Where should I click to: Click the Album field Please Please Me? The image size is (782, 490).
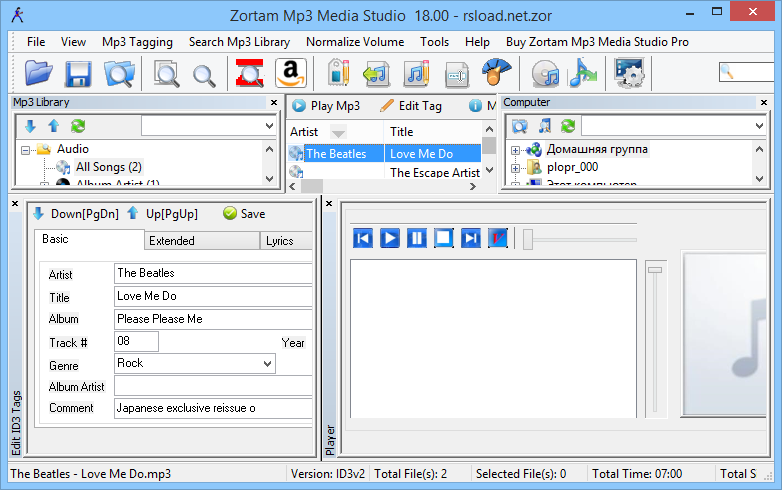point(213,320)
